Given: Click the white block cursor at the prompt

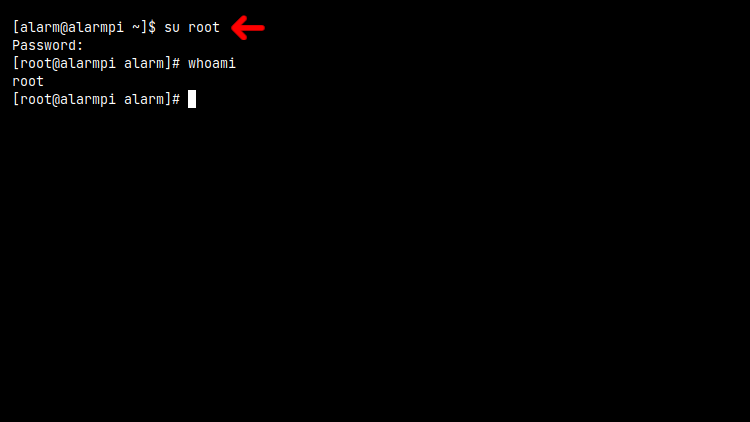Looking at the screenshot, I should point(192,99).
